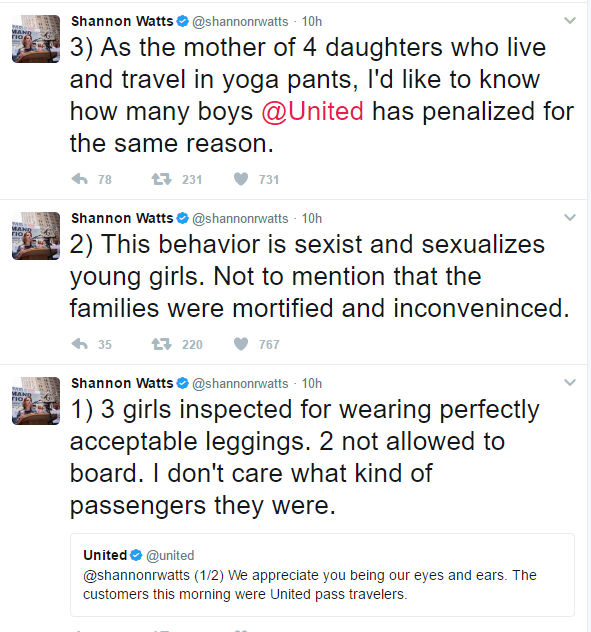Click verified badge on first Shannon Watts tweet
591x632 pixels.
(183, 21)
